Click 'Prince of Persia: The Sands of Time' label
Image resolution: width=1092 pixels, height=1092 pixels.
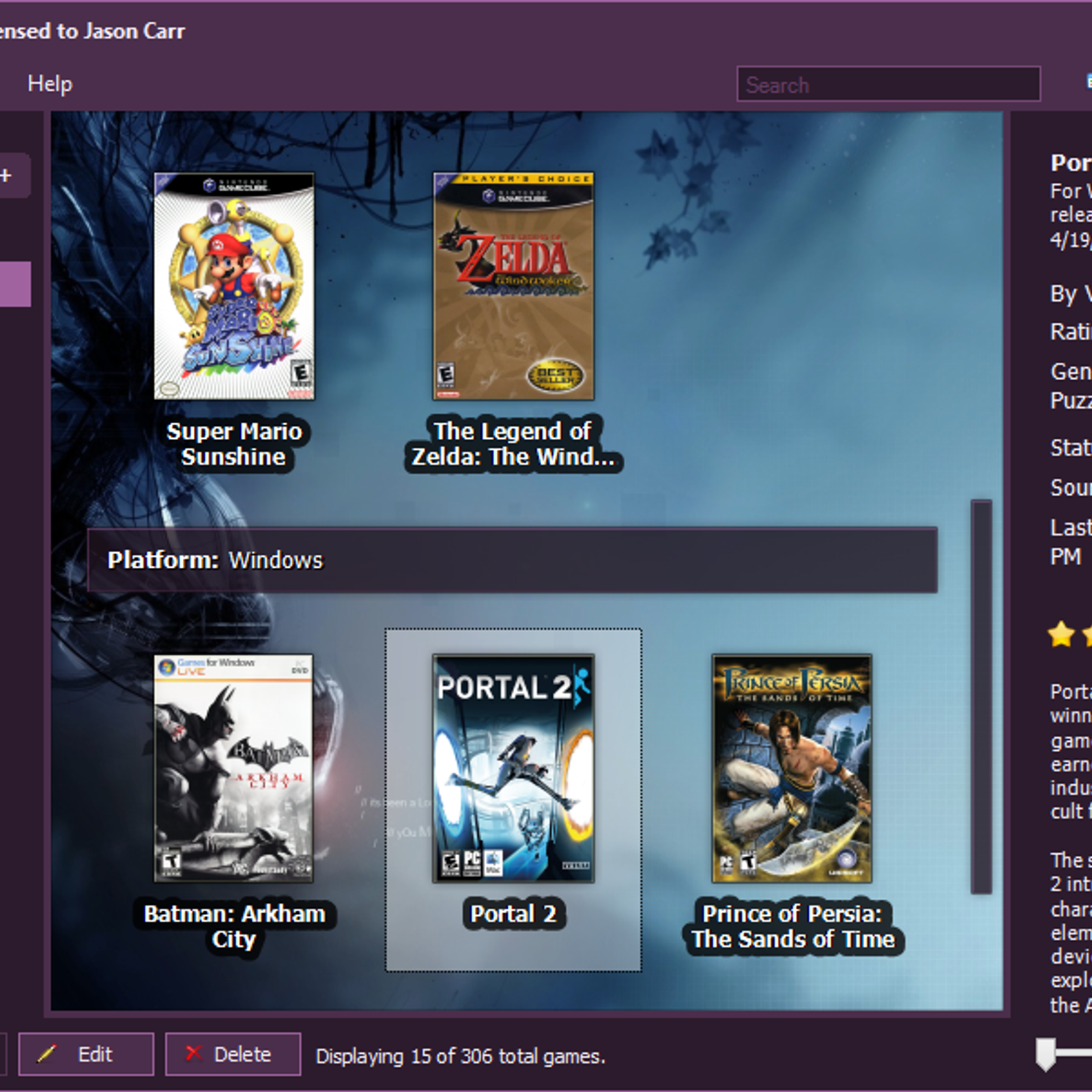click(x=792, y=926)
